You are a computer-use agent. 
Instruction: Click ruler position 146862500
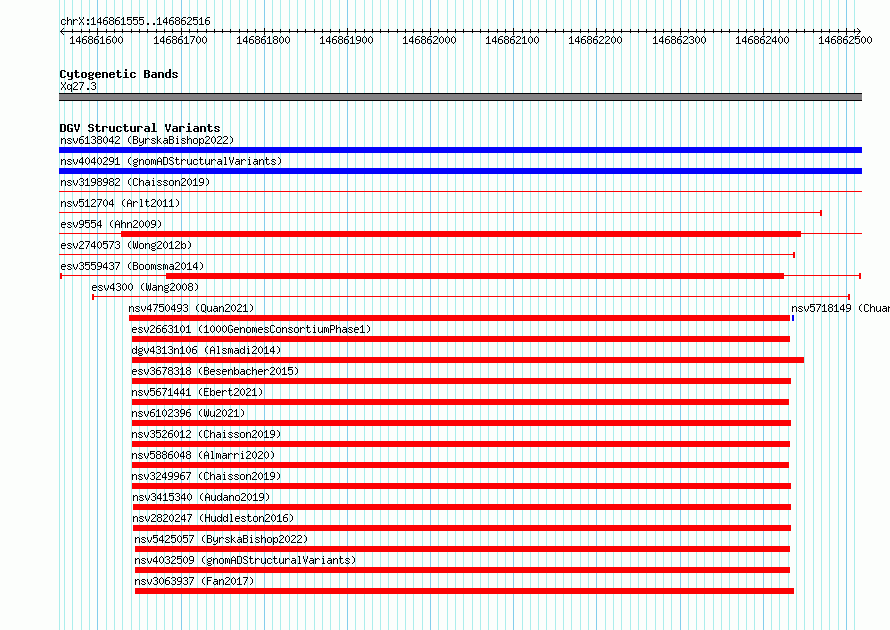[x=845, y=40]
